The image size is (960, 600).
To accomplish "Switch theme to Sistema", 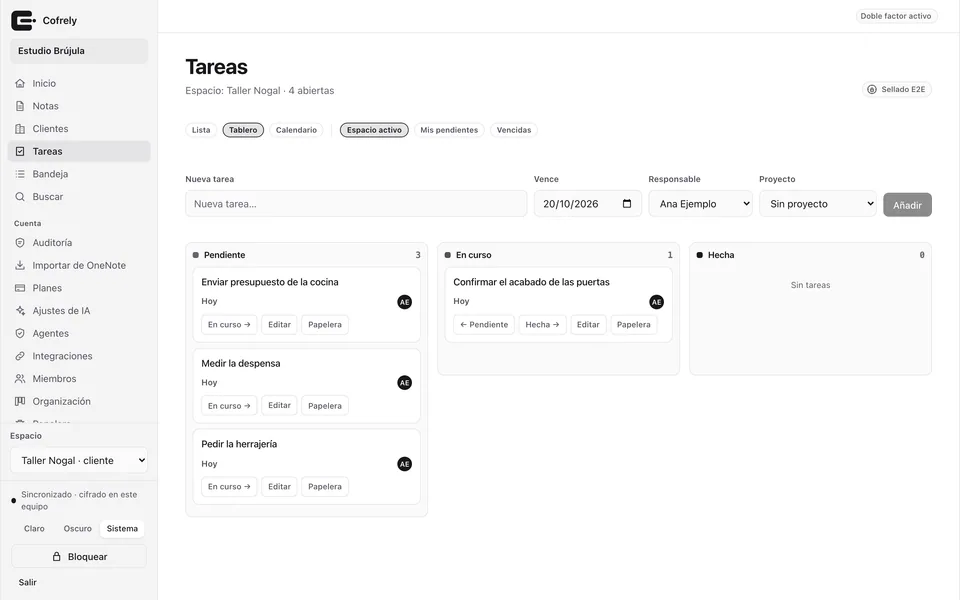I will (122, 528).
